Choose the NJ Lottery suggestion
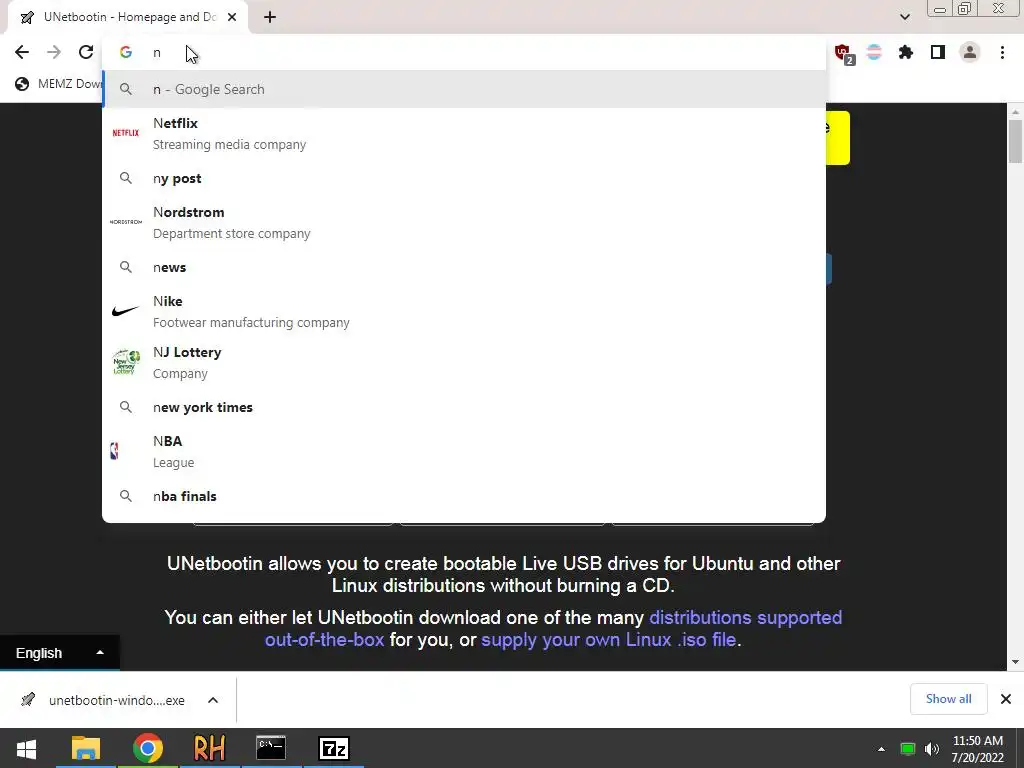This screenshot has width=1024, height=768. point(464,362)
